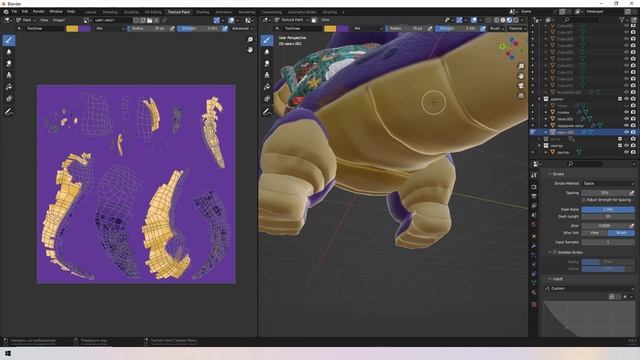Toggle spacing pressure icon in Stroke panel
Viewport: 640px width, 360px height.
631,193
